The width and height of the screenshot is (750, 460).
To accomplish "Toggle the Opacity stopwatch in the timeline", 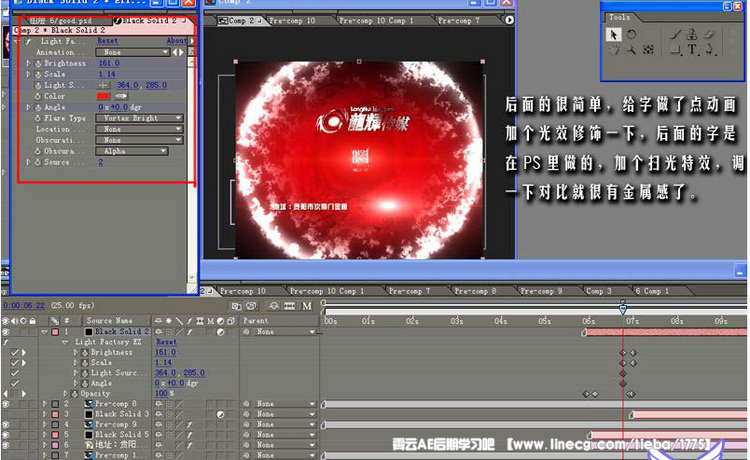I will [x=75, y=394].
